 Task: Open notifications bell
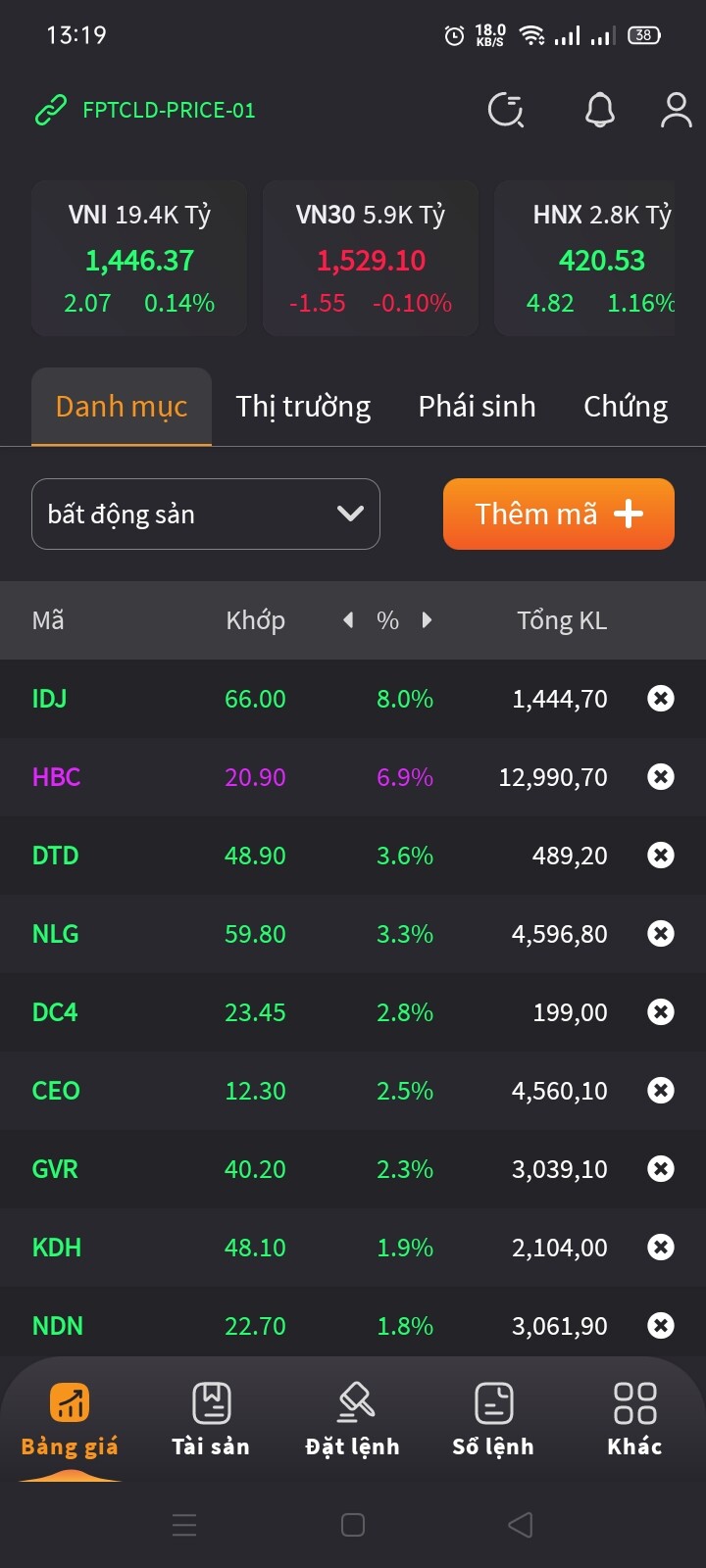599,111
